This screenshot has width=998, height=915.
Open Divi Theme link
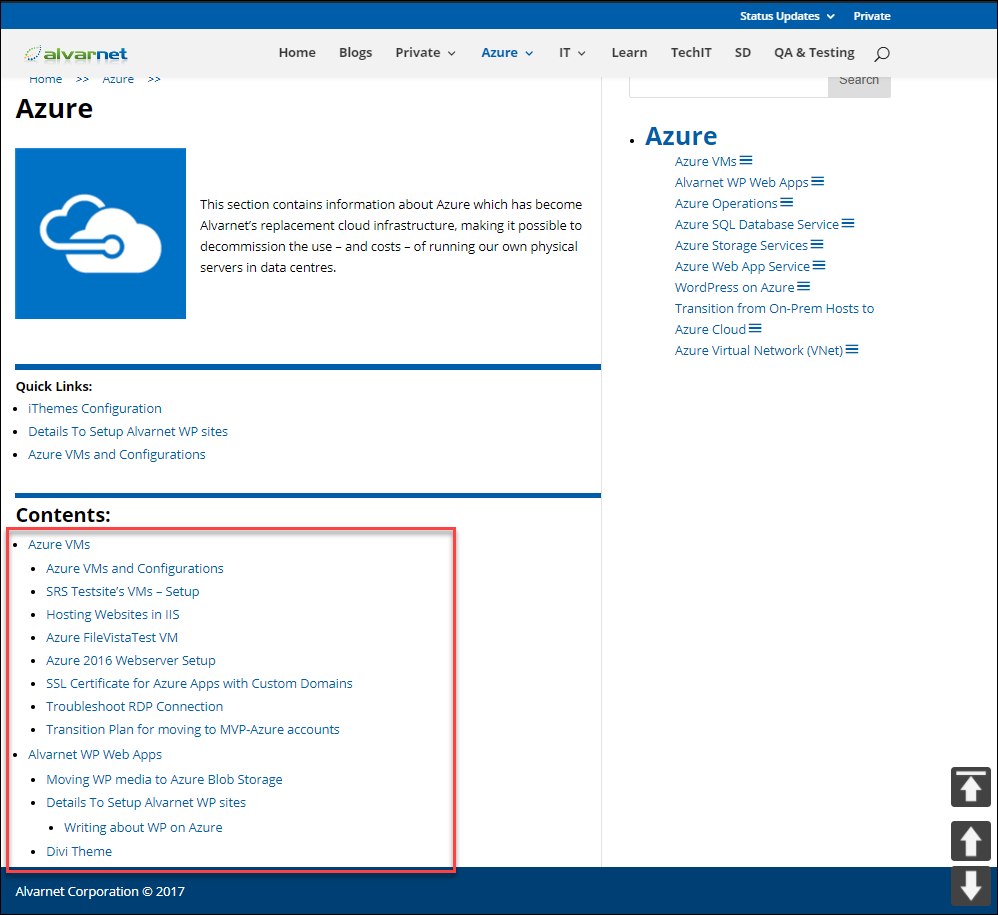[79, 851]
